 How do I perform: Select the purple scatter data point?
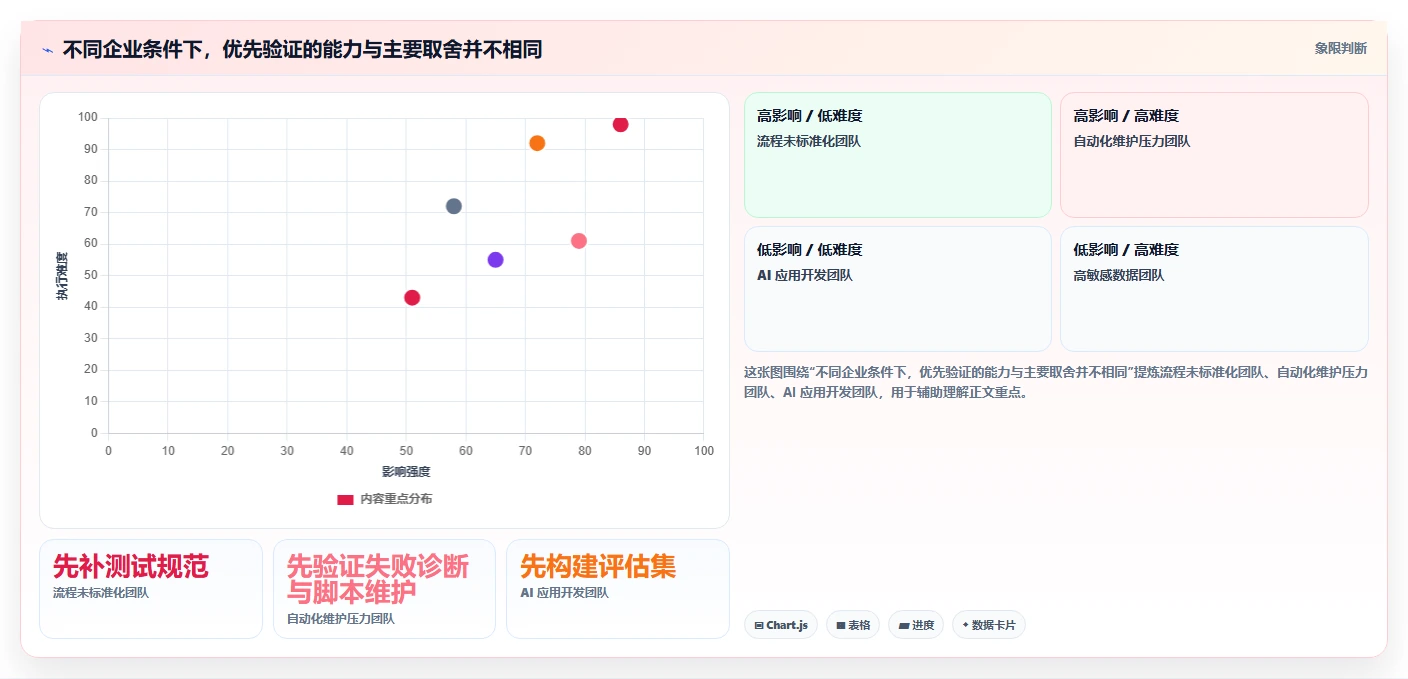tap(495, 260)
